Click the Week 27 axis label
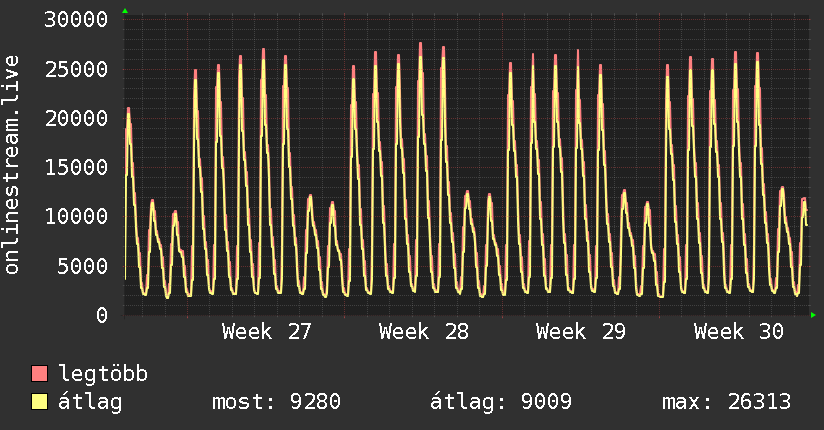This screenshot has height=430, width=824. 267,332
